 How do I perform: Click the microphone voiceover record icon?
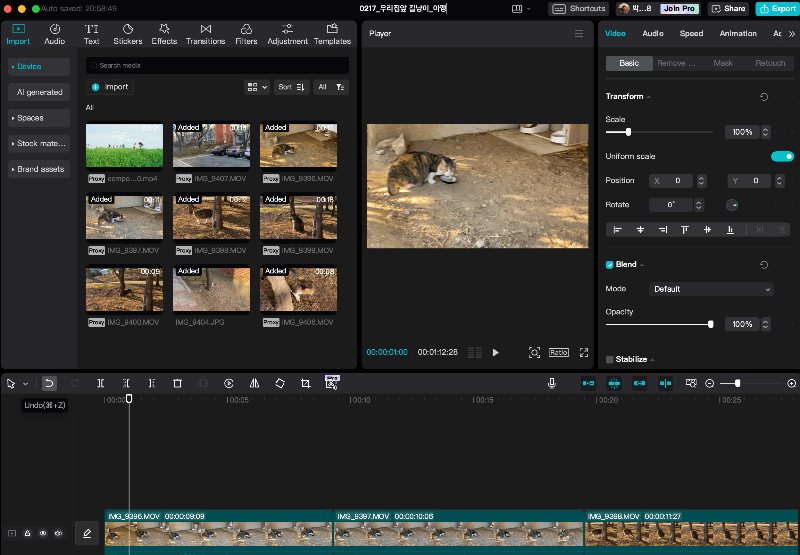(551, 383)
